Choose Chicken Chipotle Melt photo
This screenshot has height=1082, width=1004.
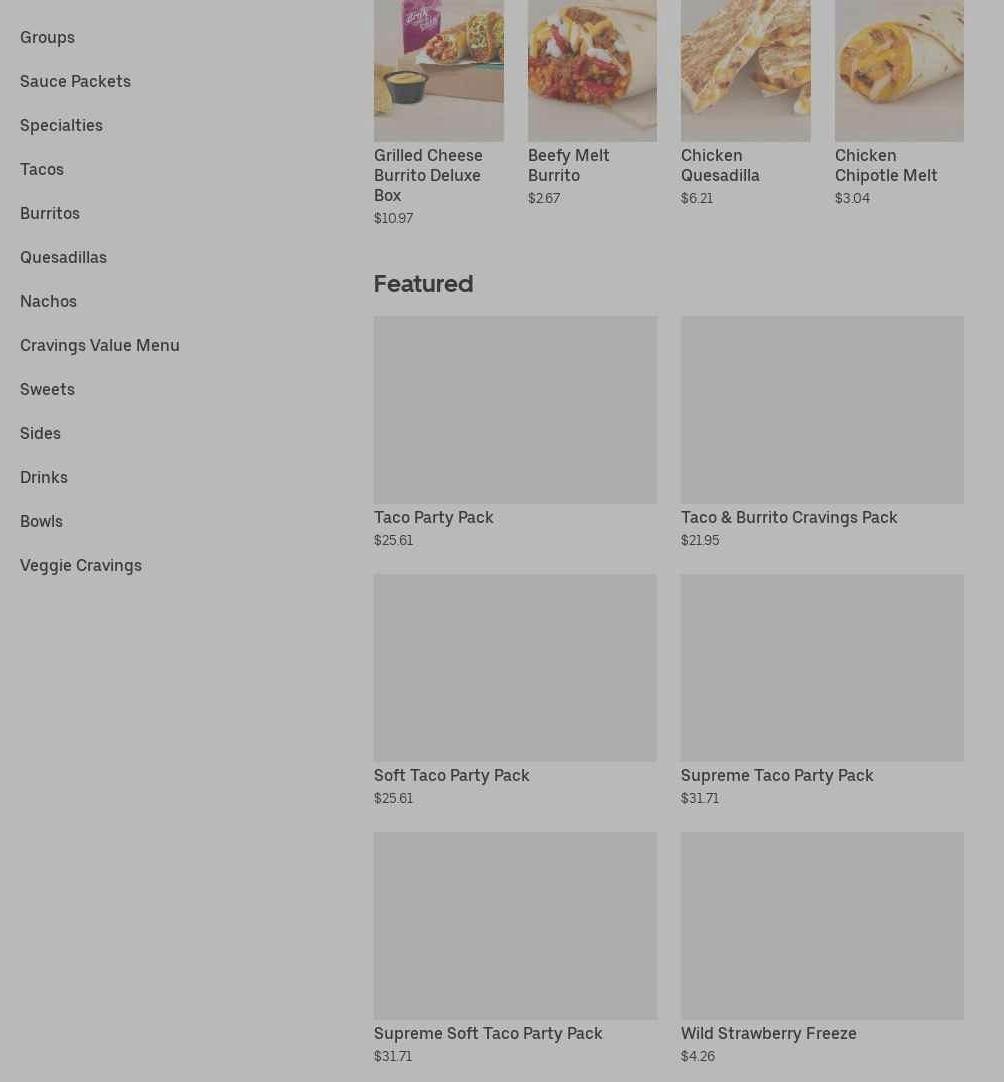coord(899,70)
